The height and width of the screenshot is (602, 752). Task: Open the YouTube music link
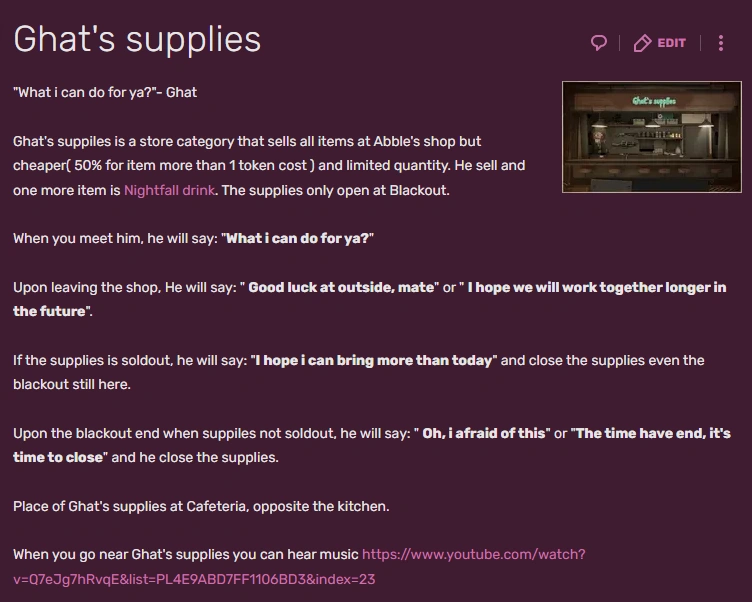point(473,554)
